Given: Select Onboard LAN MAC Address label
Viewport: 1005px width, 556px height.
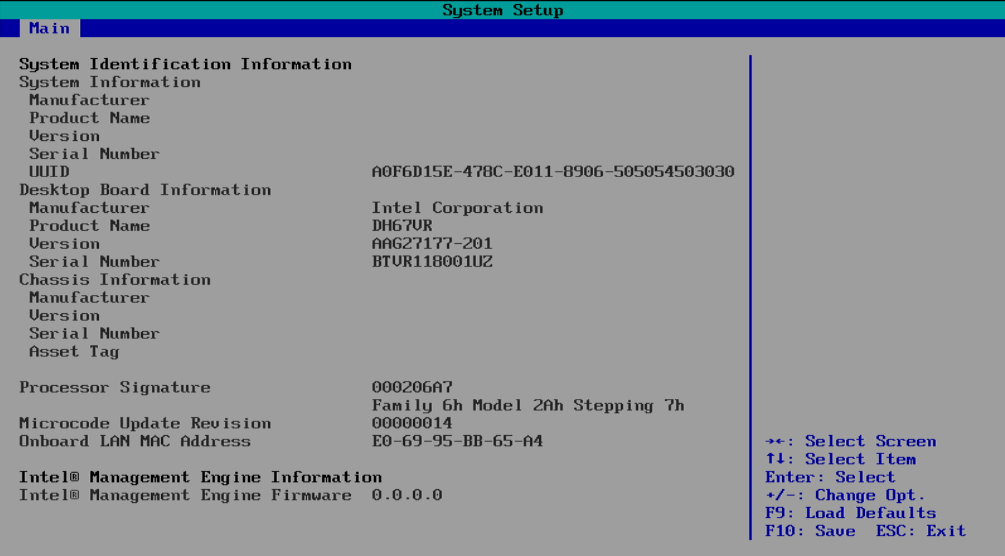Looking at the screenshot, I should click(x=135, y=441).
